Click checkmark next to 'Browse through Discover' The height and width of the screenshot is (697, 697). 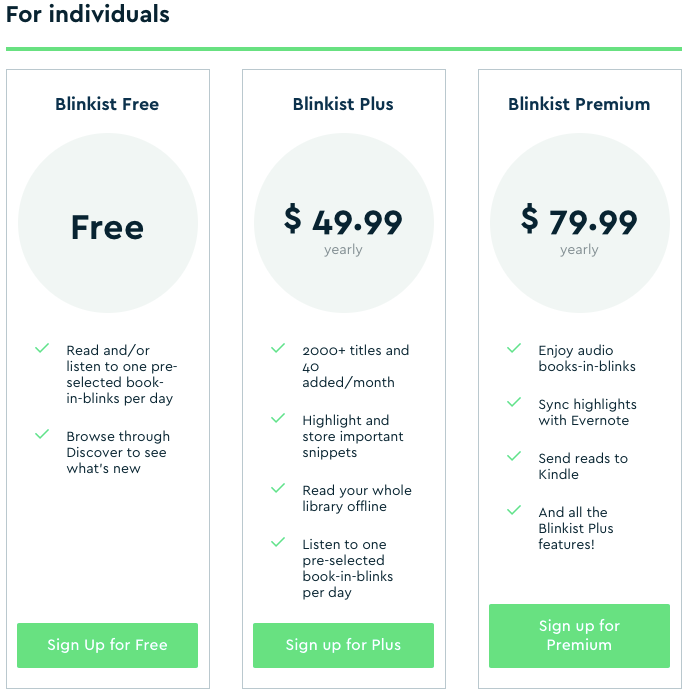[42, 434]
